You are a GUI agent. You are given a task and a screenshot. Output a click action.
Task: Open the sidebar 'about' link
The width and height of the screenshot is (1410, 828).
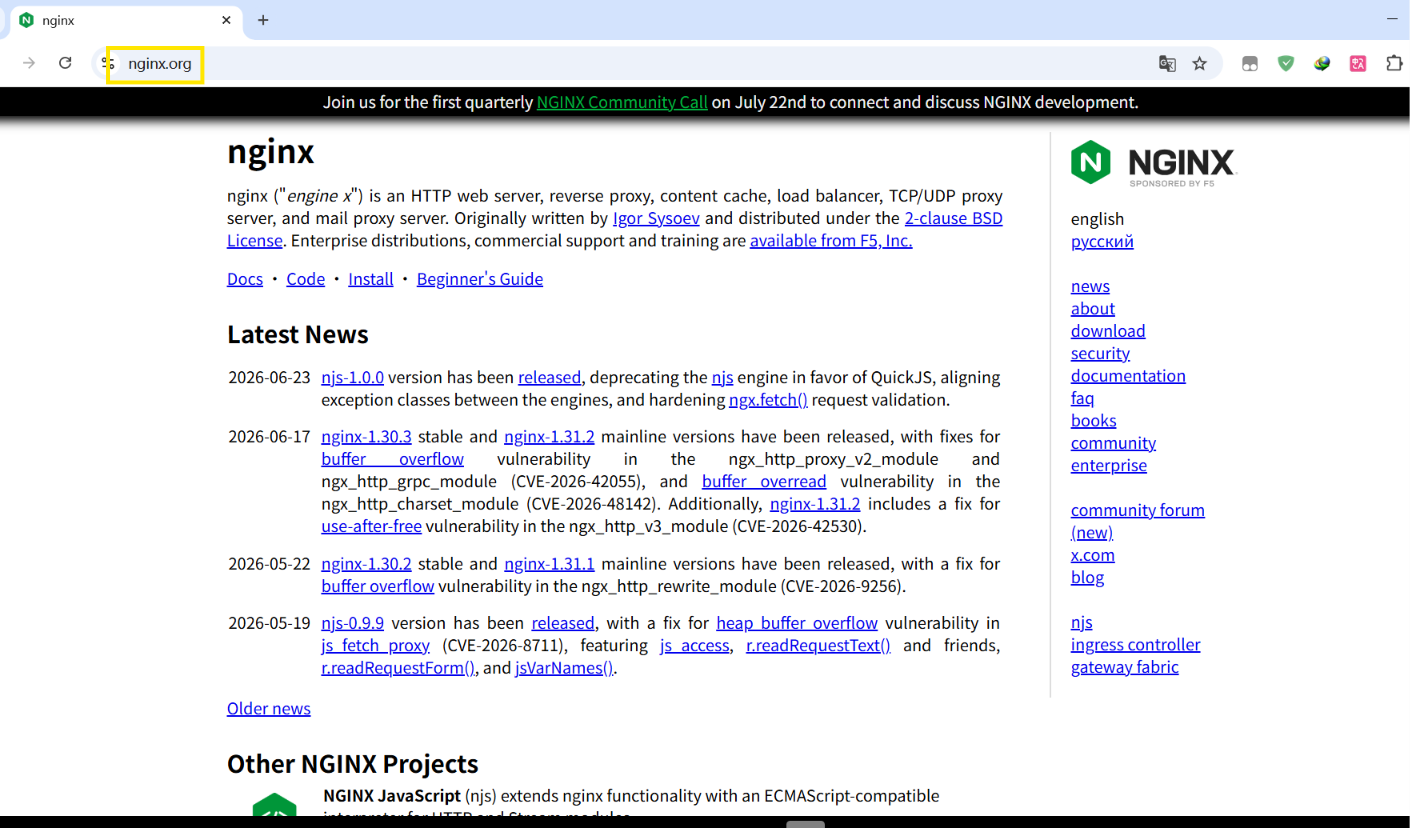tap(1093, 309)
